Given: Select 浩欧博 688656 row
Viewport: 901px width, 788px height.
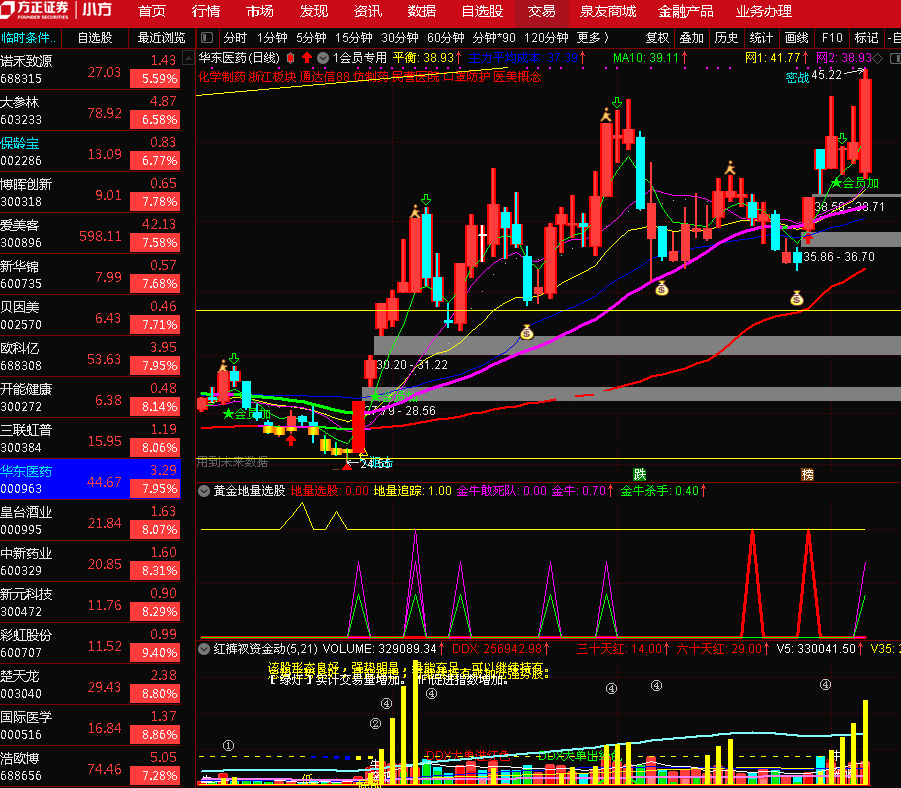Looking at the screenshot, I should (90, 766).
